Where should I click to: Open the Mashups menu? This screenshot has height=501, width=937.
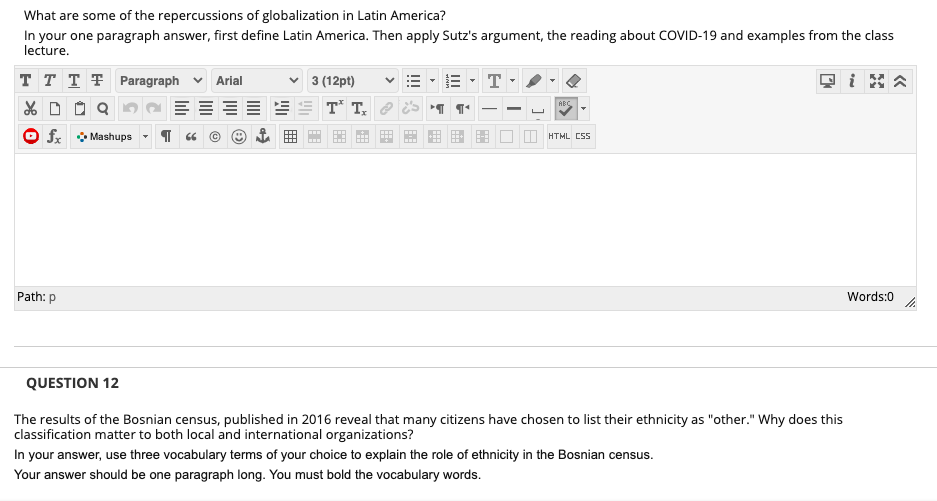105,136
